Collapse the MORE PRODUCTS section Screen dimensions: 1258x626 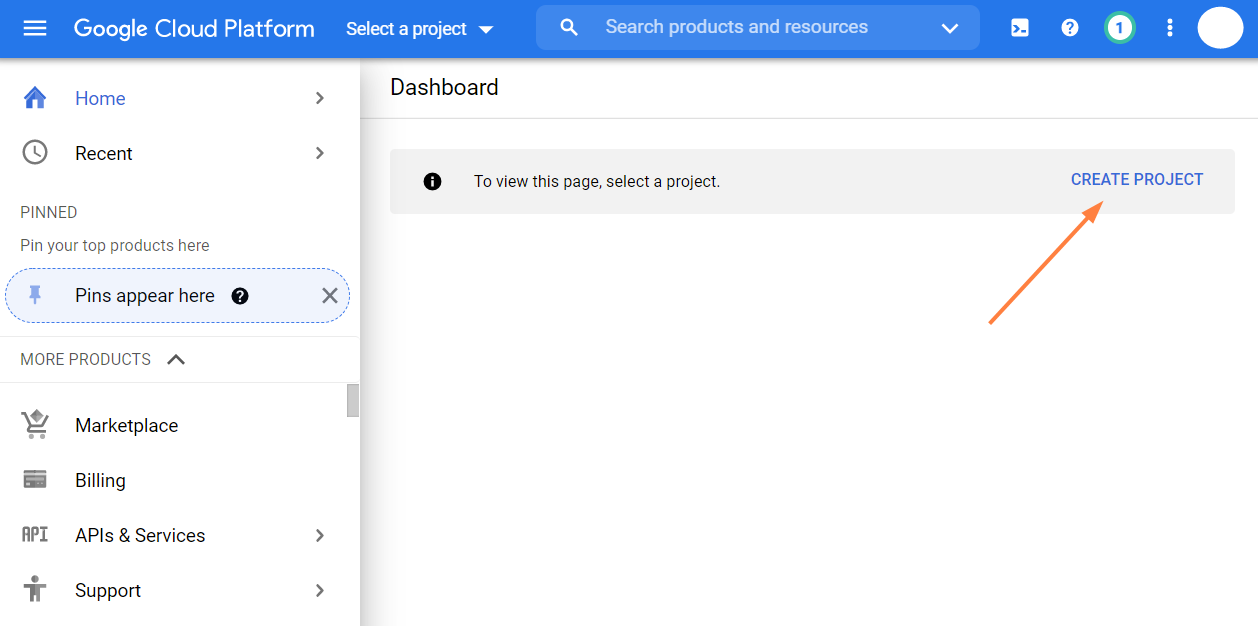pyautogui.click(x=176, y=359)
